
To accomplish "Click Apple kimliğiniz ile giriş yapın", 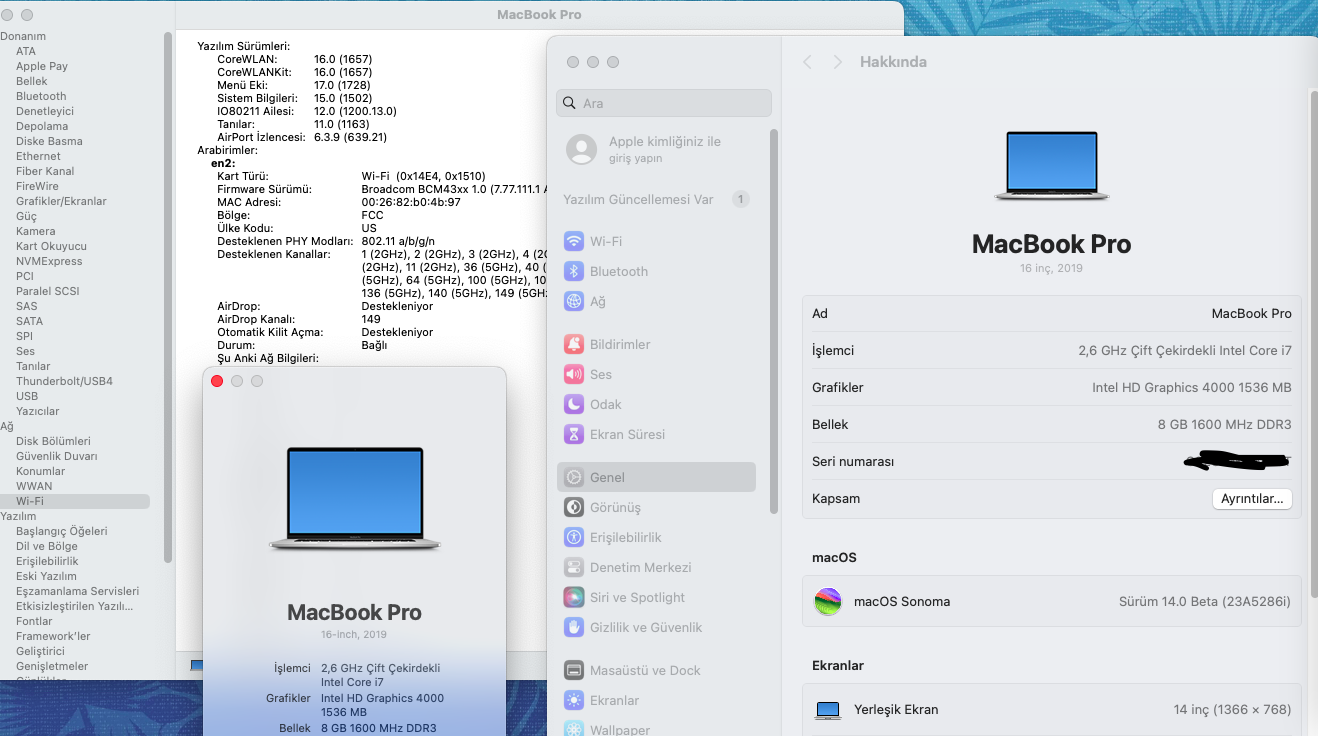I will coord(663,149).
